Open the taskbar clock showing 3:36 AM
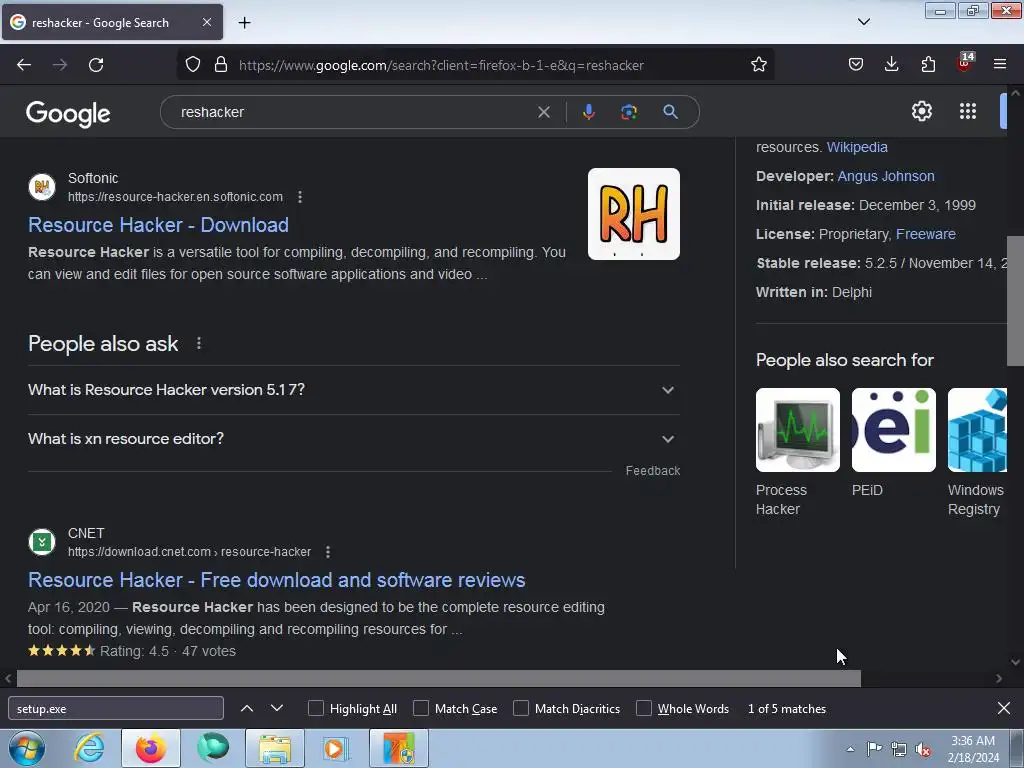1024x768 pixels. [973, 749]
